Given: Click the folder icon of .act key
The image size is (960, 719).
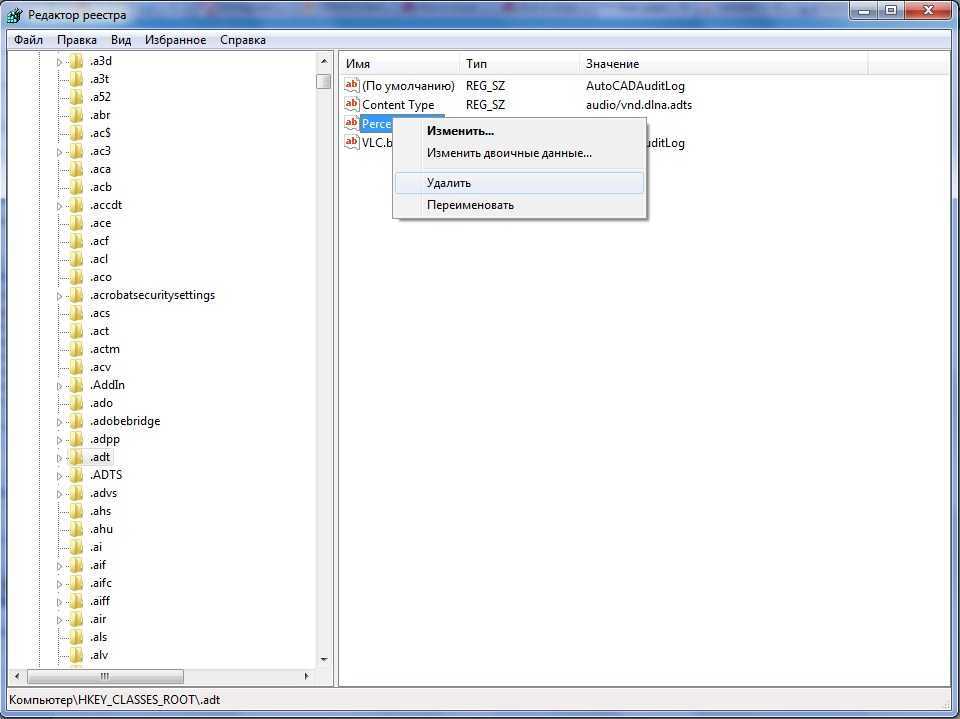Looking at the screenshot, I should 77,331.
